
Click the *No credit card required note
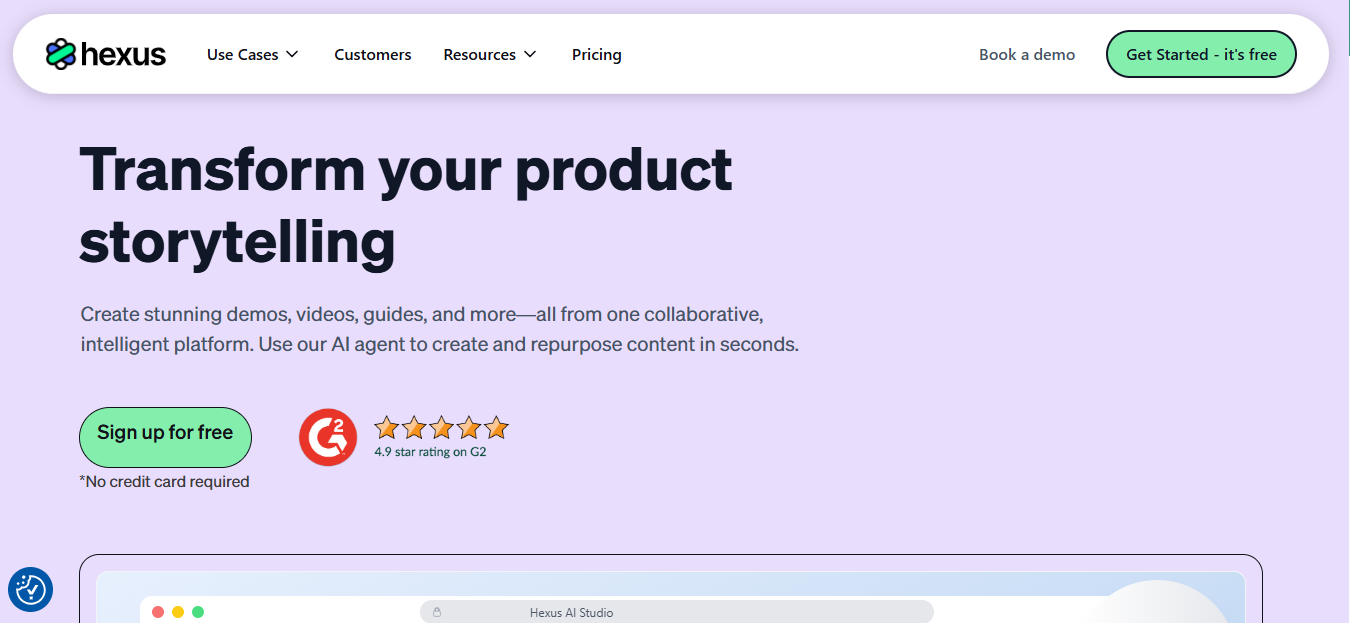coord(164,482)
